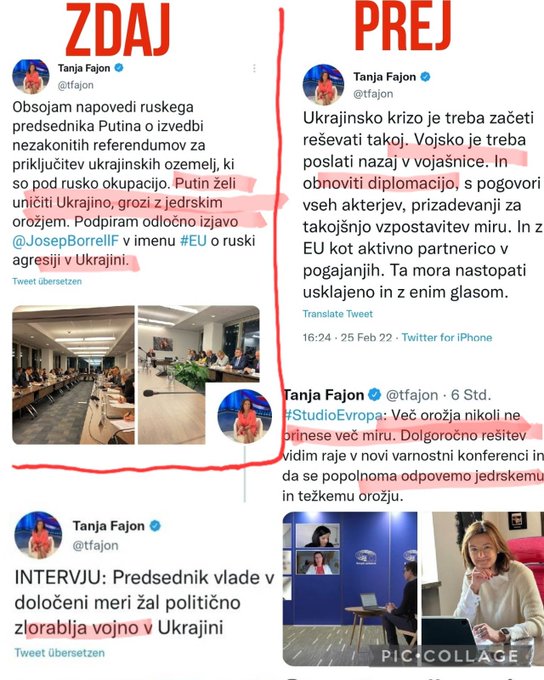Click round avatar overlapping meeting photos
The height and width of the screenshot is (680, 544).
[245, 416]
